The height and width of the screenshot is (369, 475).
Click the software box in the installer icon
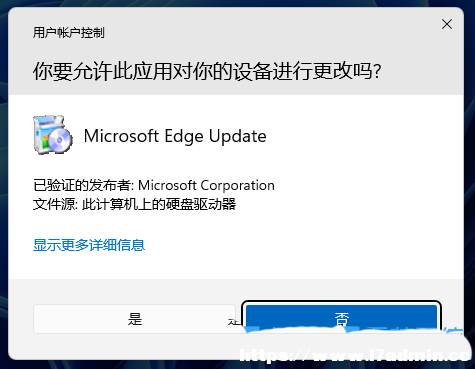pyautogui.click(x=45, y=132)
